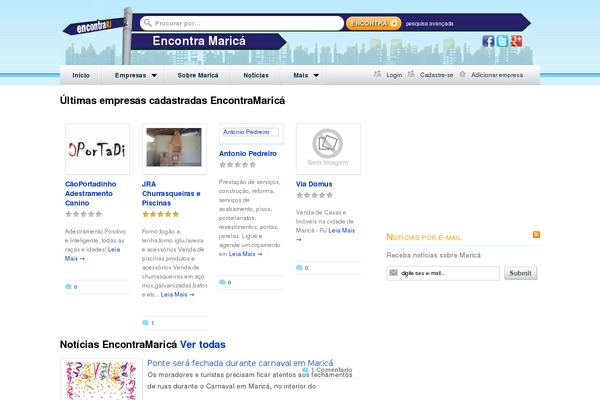Screen dimensions: 600x400
Task: Open the Twitter social icon
Action: 502,41
